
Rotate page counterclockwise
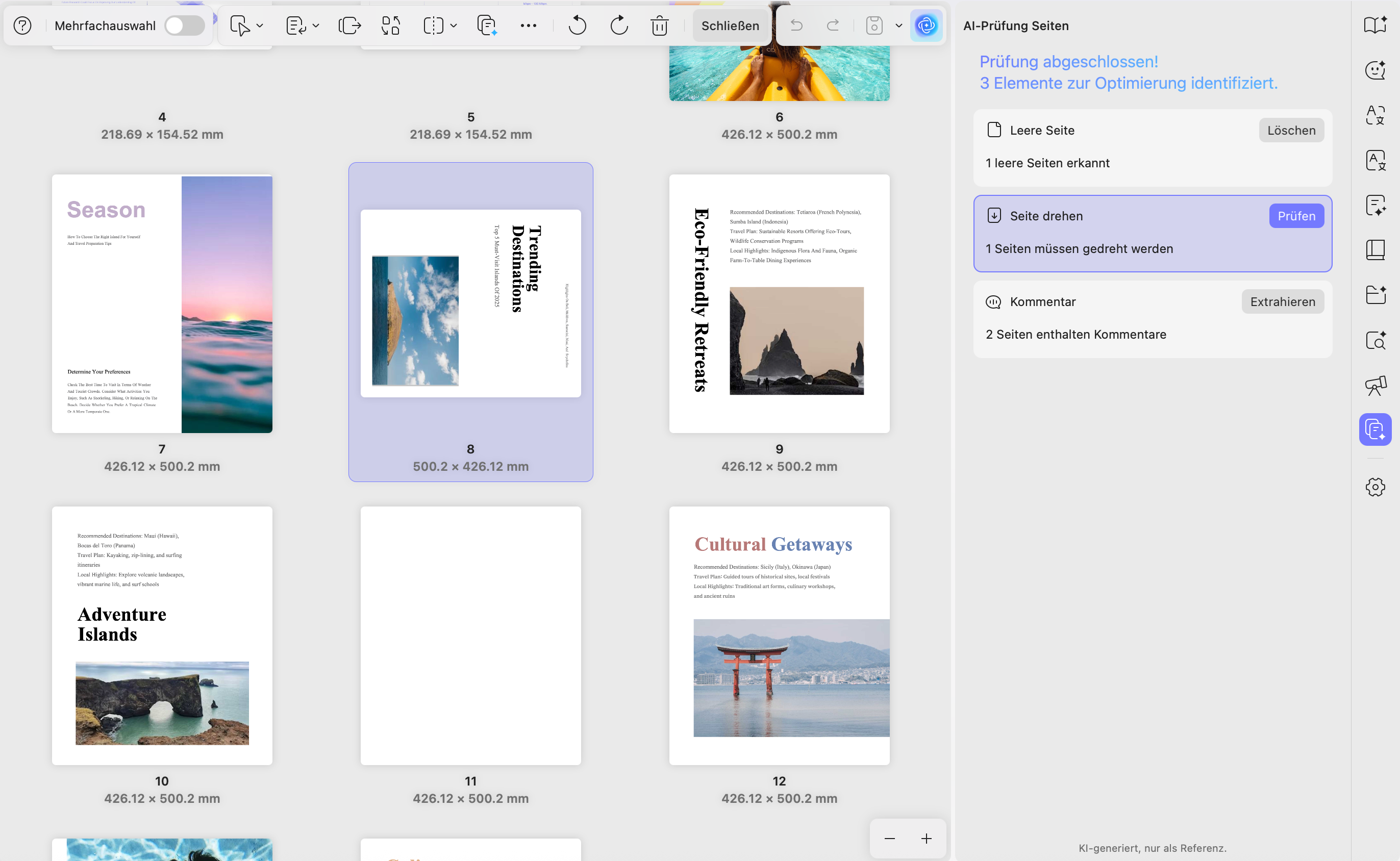[x=577, y=26]
